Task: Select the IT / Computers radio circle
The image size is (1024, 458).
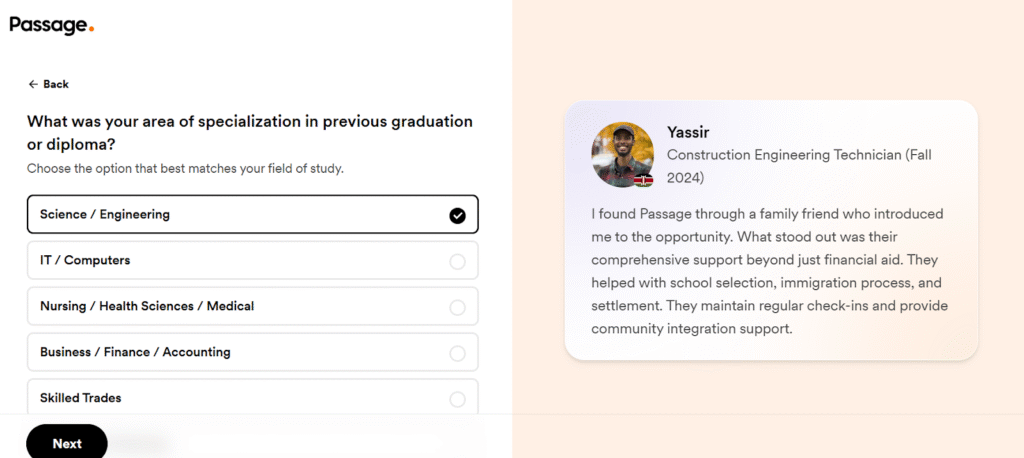Action: click(457, 261)
